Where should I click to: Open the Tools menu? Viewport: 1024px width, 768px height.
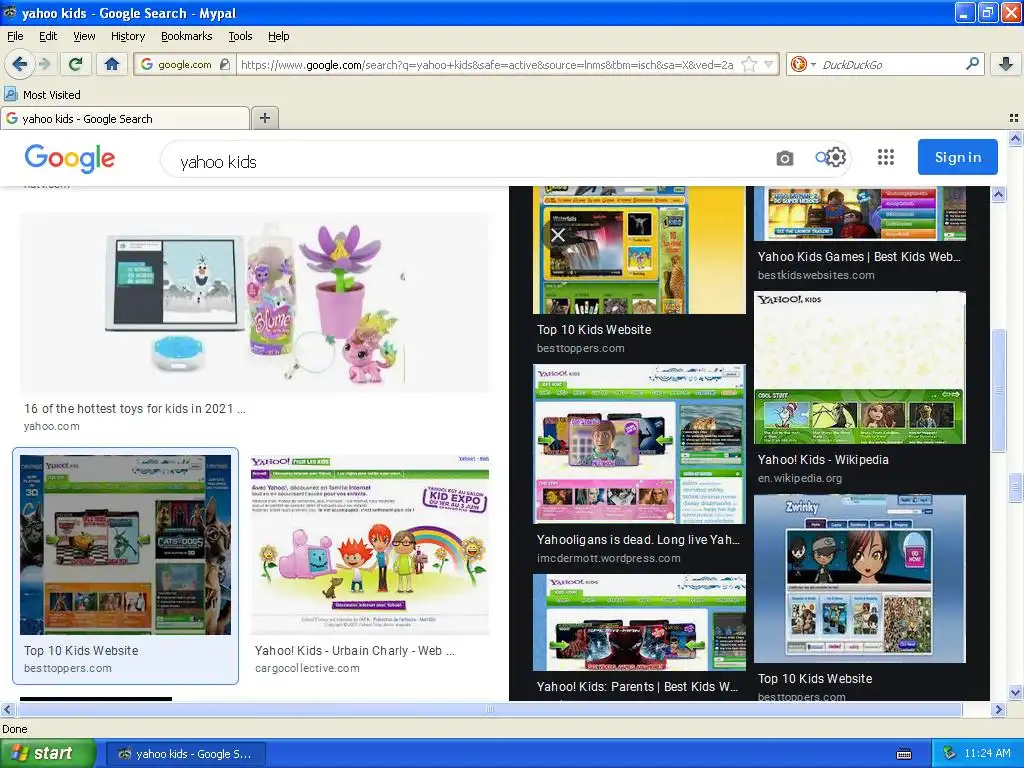(x=240, y=36)
